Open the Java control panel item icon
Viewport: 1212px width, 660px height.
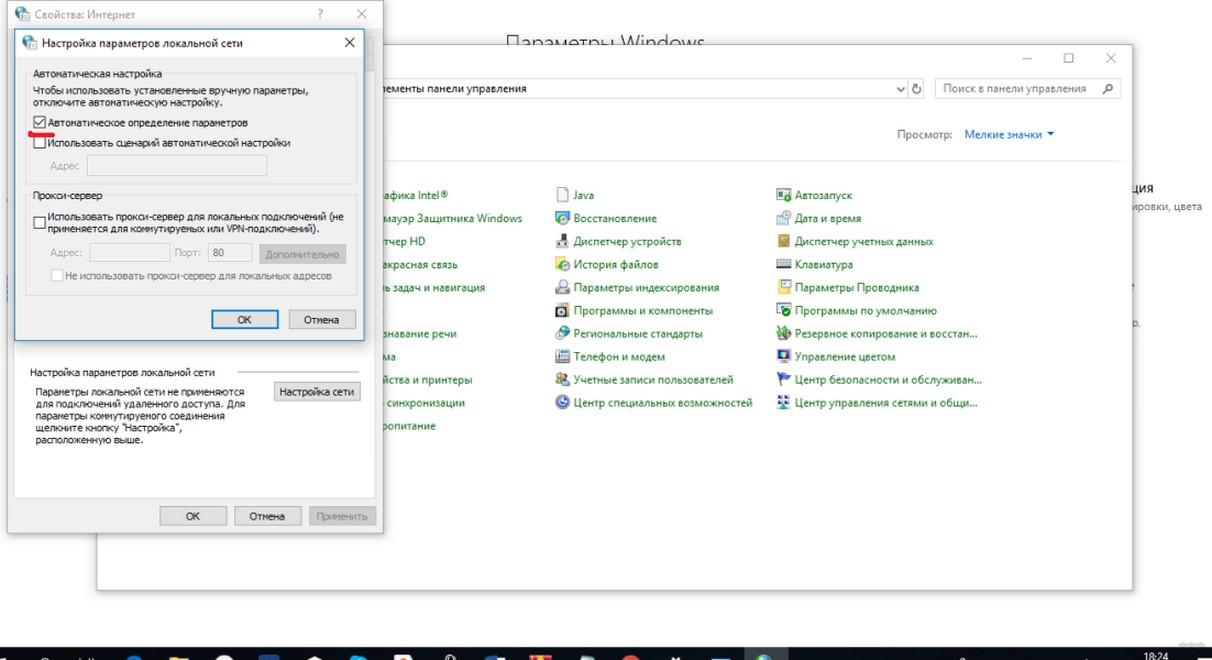(x=563, y=195)
